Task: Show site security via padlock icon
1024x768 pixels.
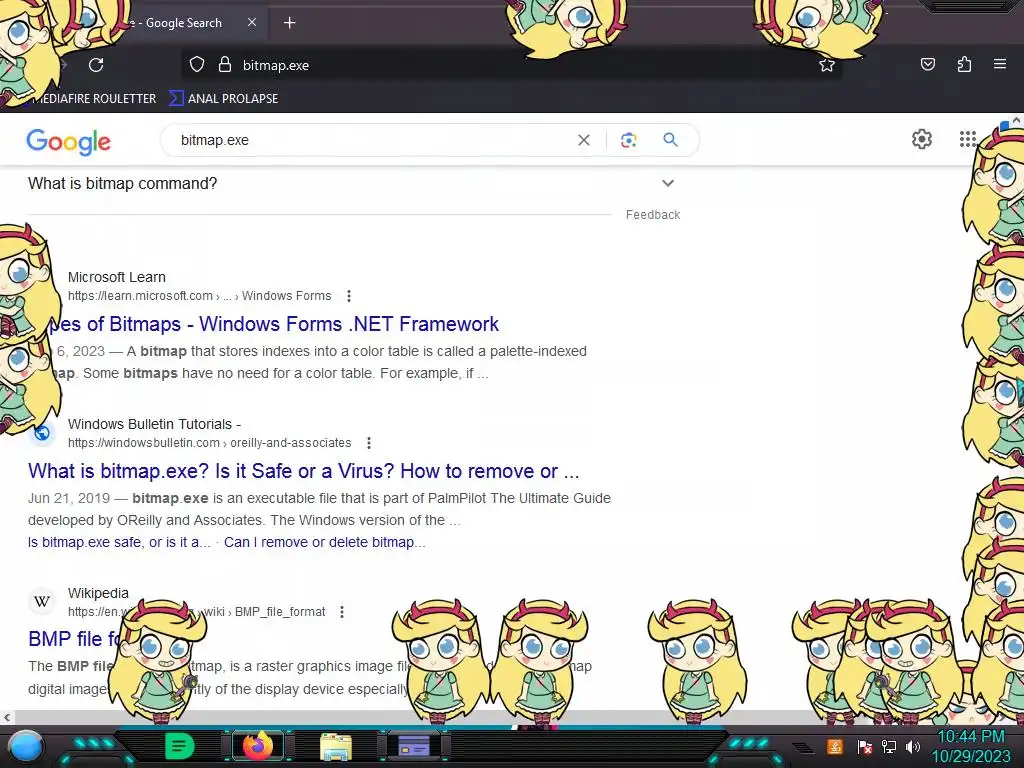Action: click(x=225, y=65)
